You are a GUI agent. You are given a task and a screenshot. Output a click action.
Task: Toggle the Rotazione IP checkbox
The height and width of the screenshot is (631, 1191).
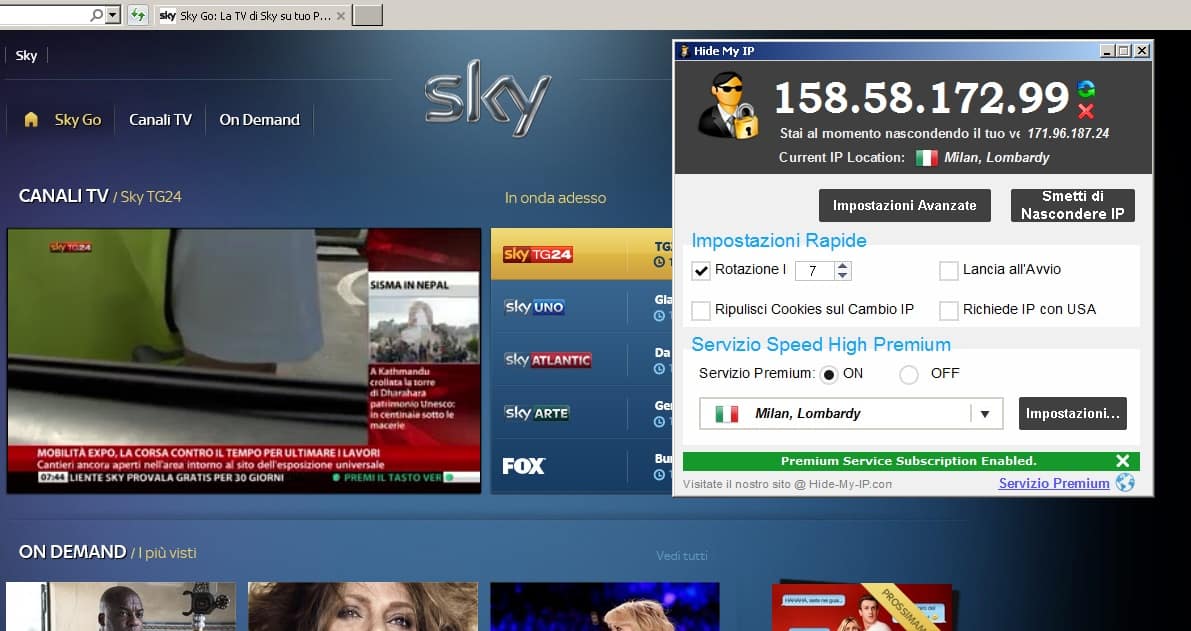(701, 270)
